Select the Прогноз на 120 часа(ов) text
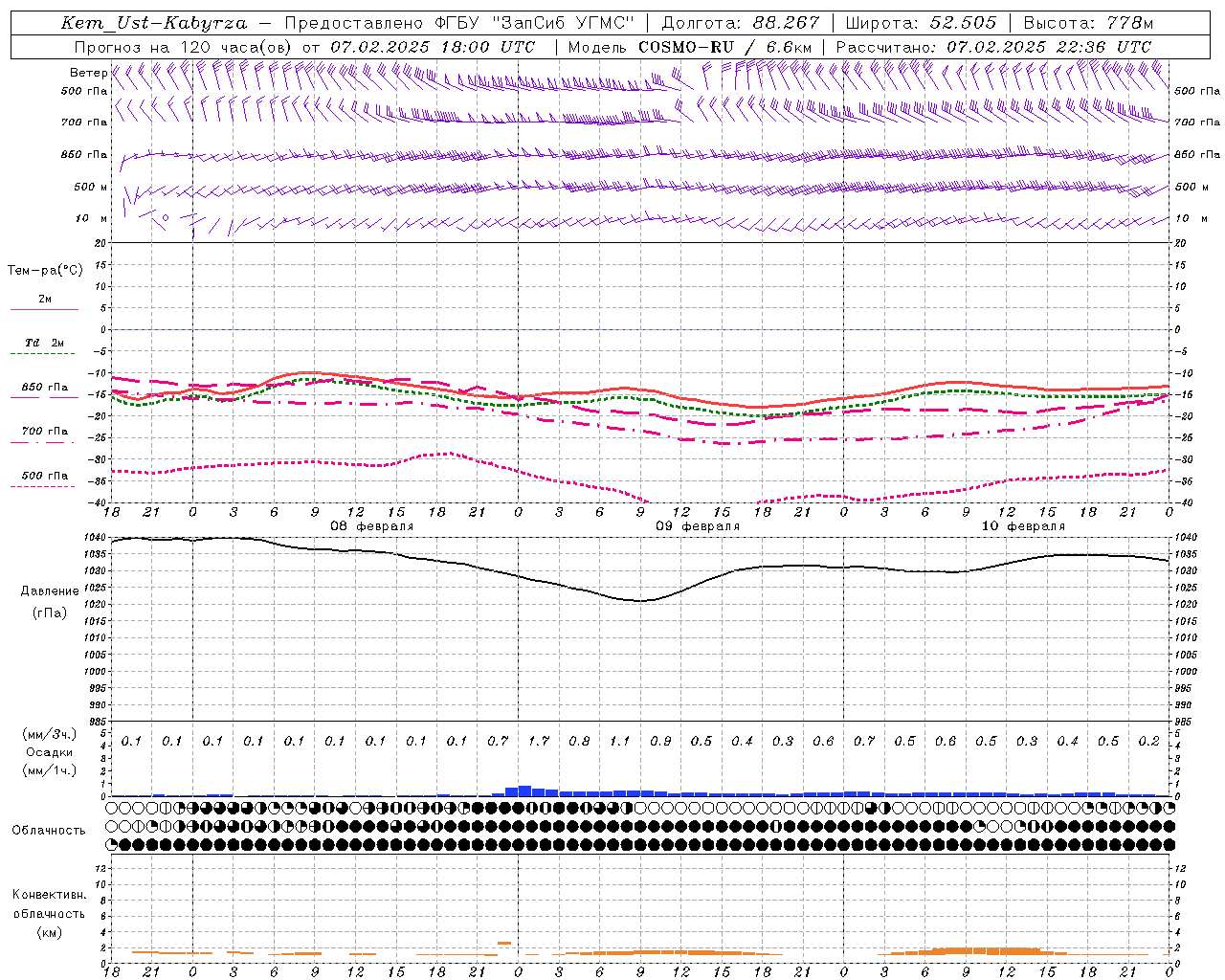The image size is (1225, 980). pos(184,47)
